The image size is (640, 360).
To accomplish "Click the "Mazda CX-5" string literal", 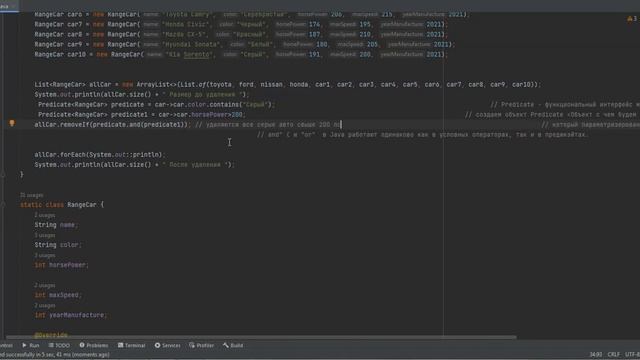I will (184, 34).
